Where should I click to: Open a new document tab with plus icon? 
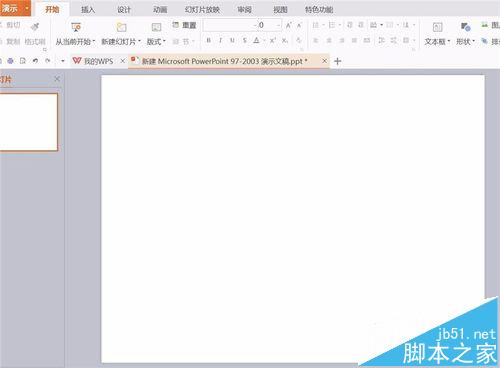tap(337, 61)
